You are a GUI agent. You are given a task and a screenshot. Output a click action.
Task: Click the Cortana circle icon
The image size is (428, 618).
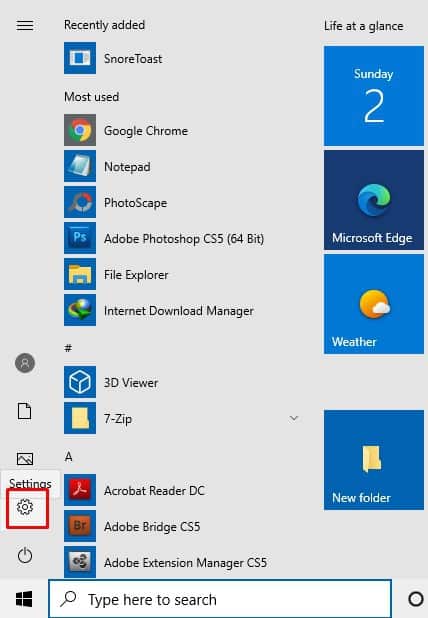(415, 599)
